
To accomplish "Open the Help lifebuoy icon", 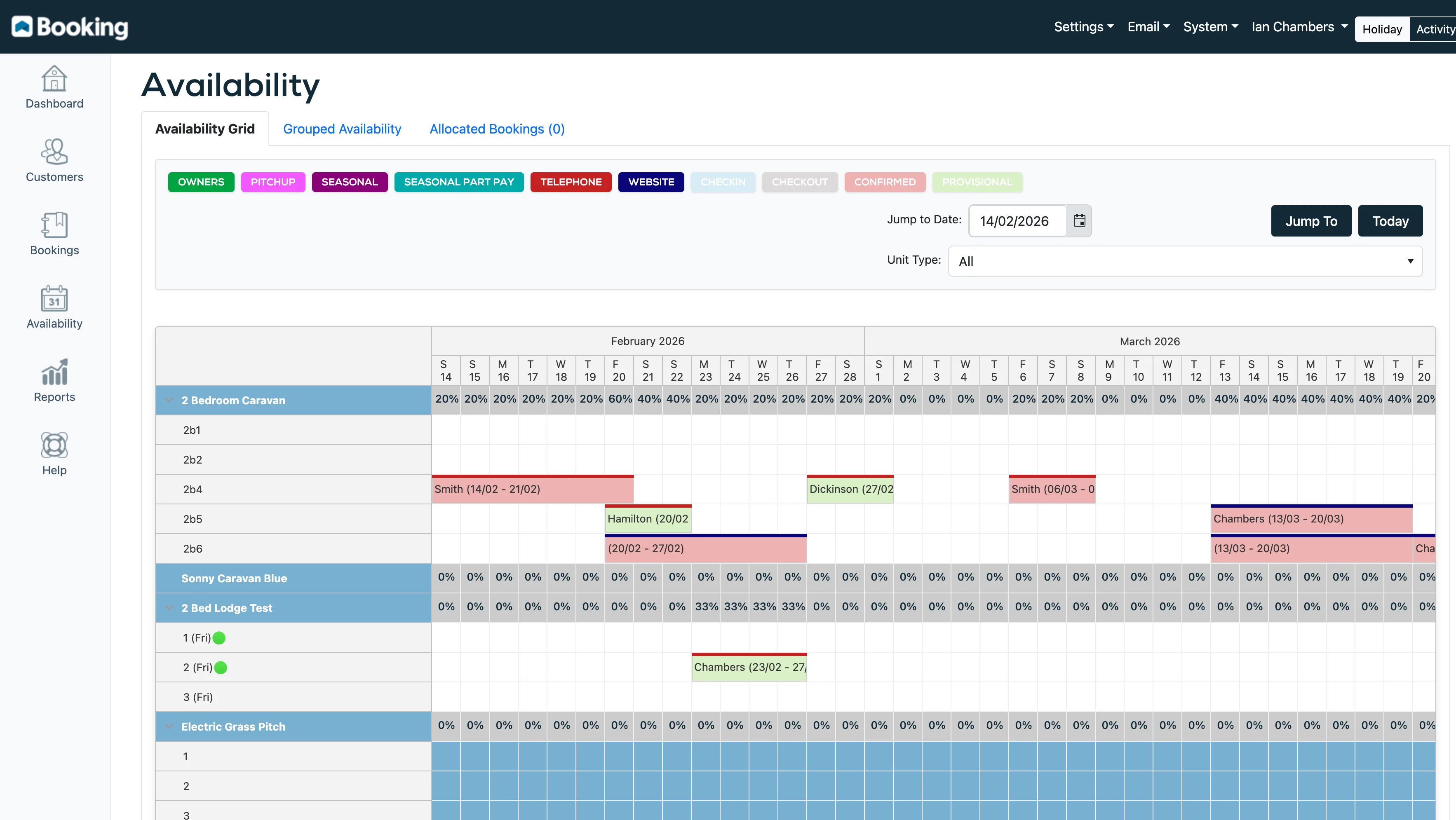I will (54, 445).
